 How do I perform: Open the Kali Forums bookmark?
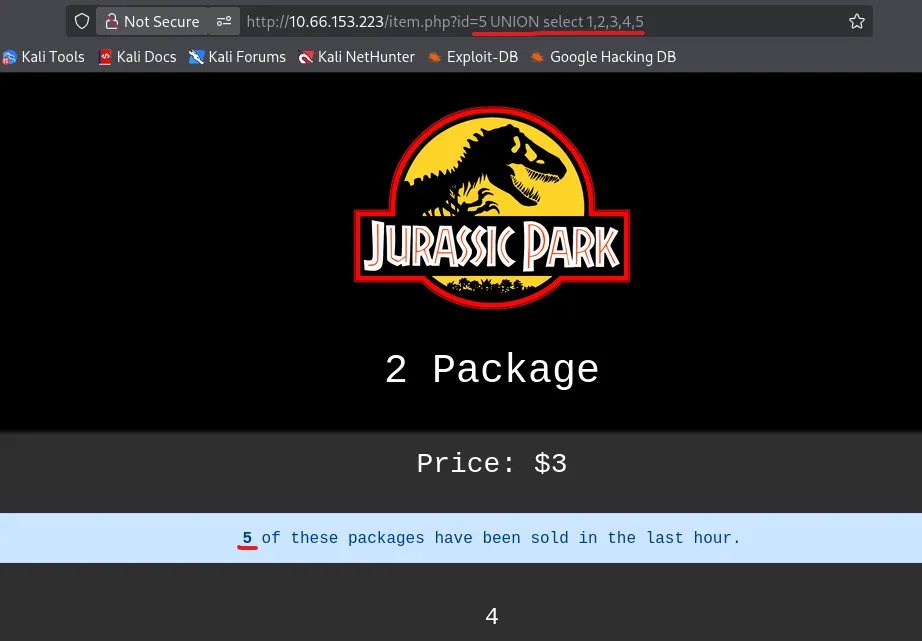pos(237,57)
